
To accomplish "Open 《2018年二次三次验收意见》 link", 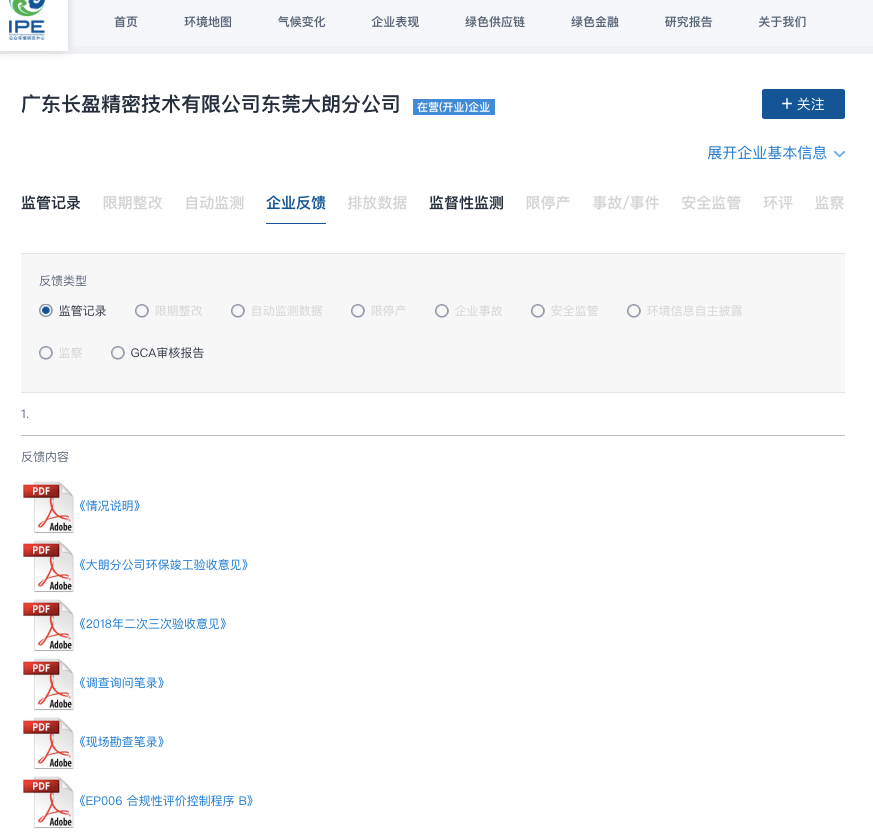I will tap(153, 624).
